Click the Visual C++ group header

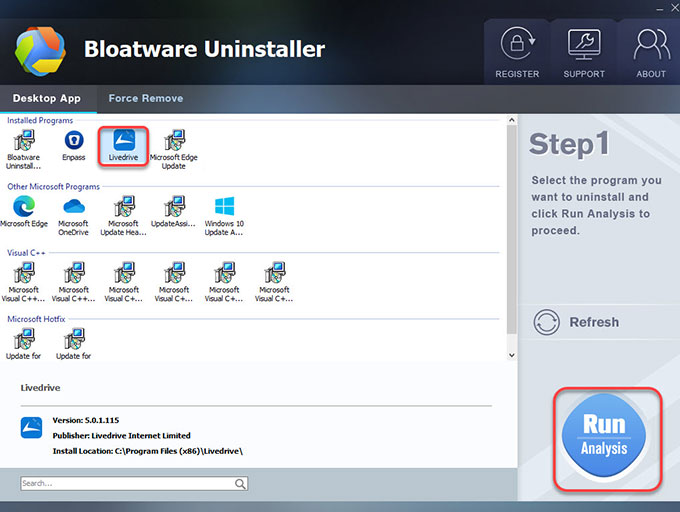tap(26, 253)
